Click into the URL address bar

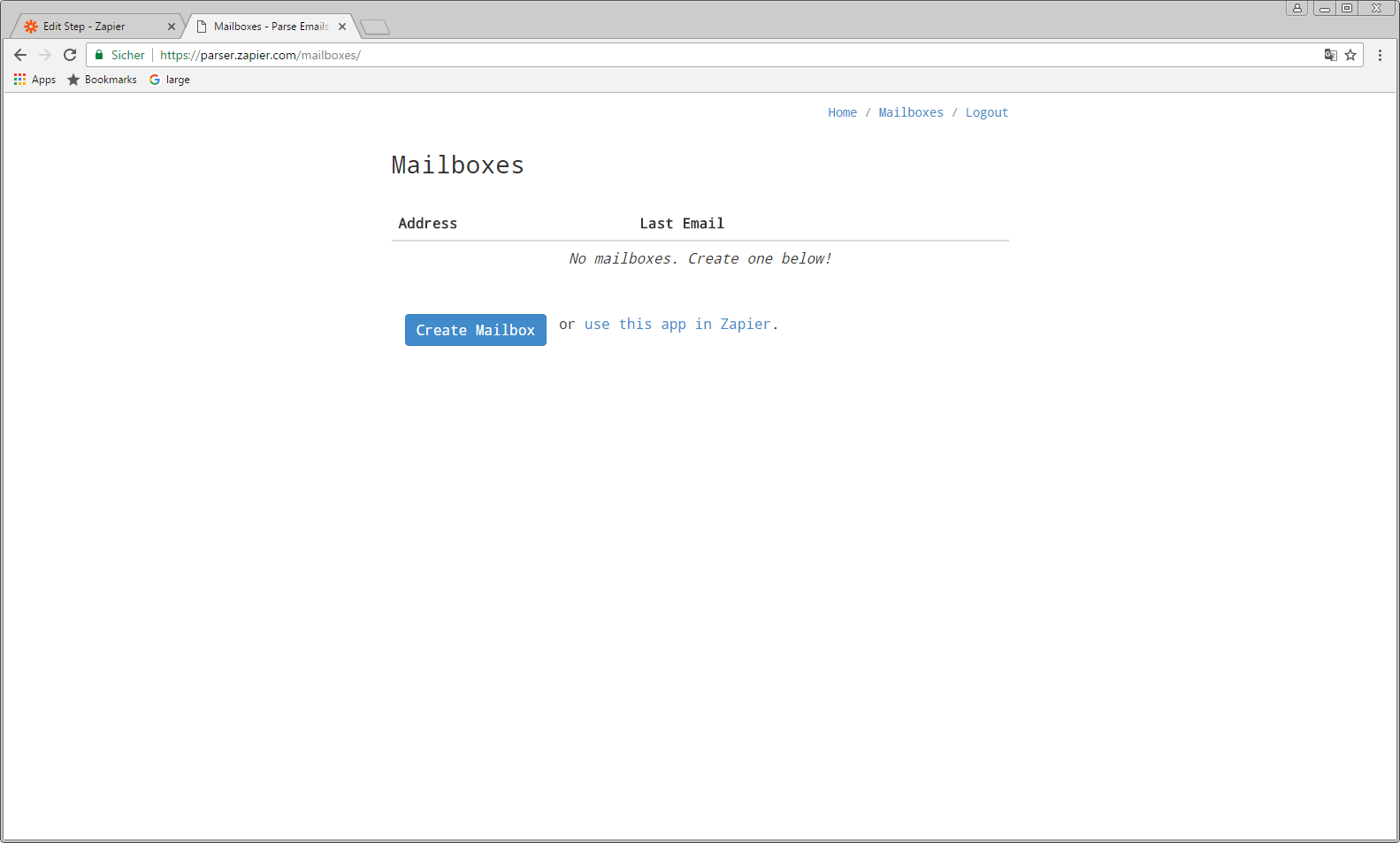(708, 55)
